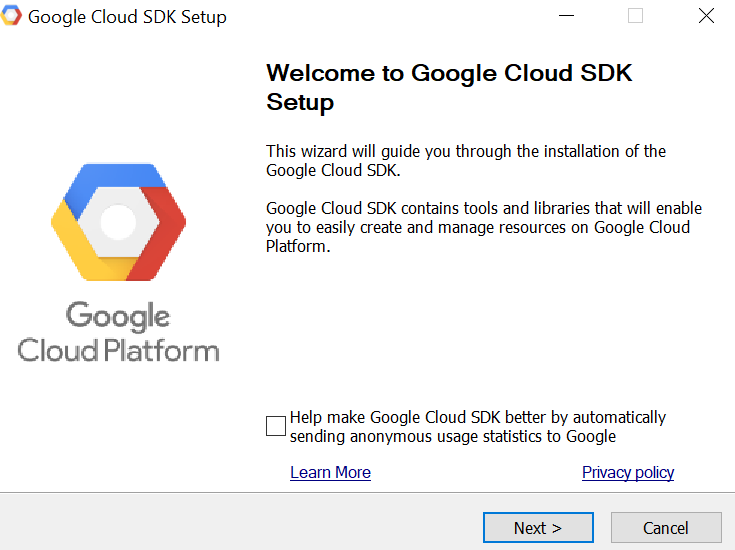This screenshot has height=550, width=735.
Task: Click the 'This wizard will guide you' paragraph
Action: tap(466, 161)
